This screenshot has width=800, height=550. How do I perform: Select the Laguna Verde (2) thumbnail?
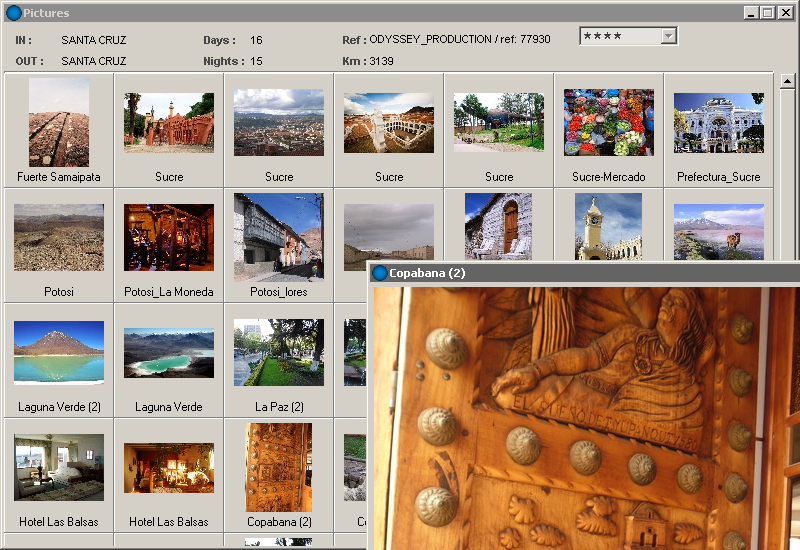click(x=59, y=352)
